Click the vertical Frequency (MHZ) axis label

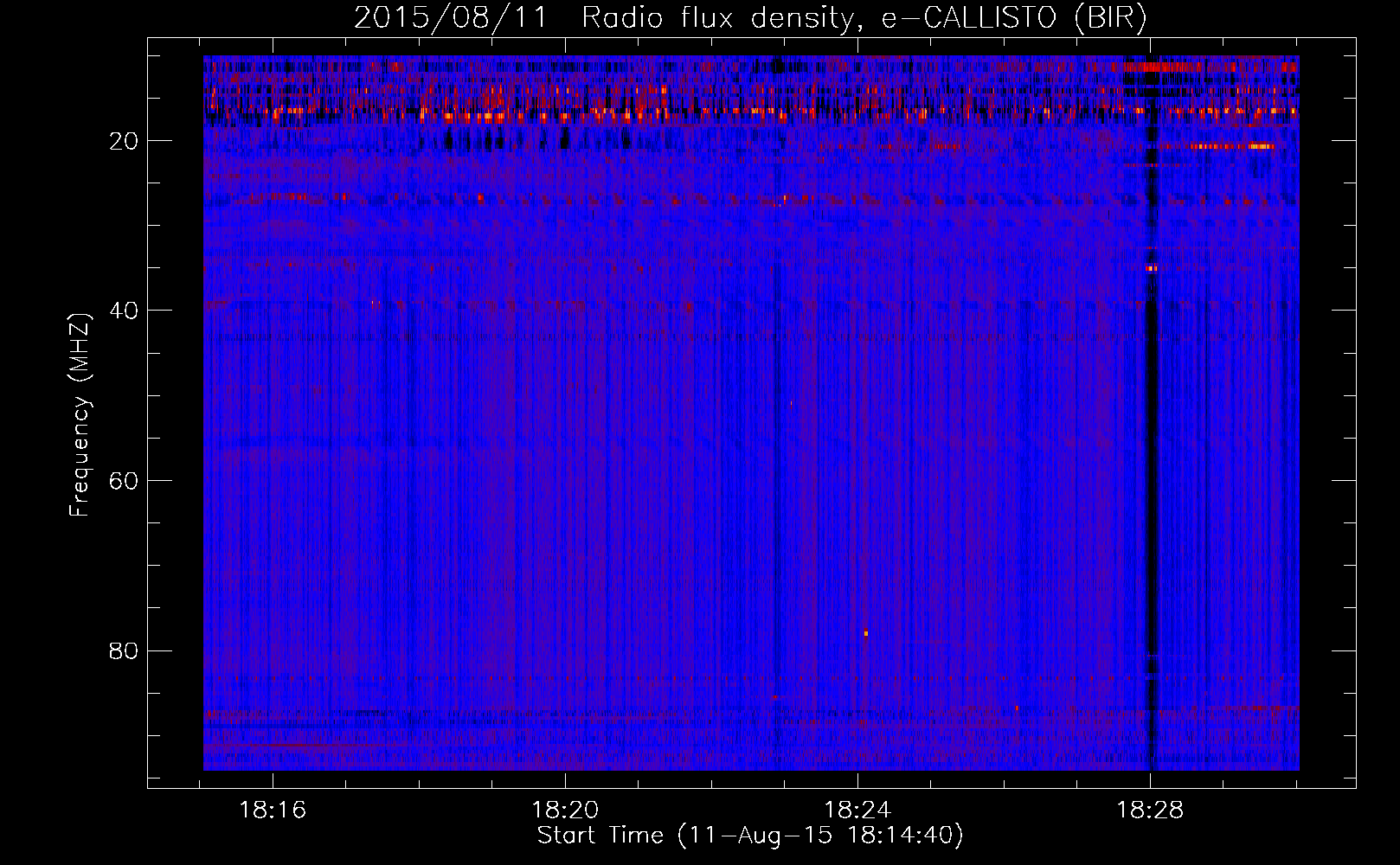point(80,415)
